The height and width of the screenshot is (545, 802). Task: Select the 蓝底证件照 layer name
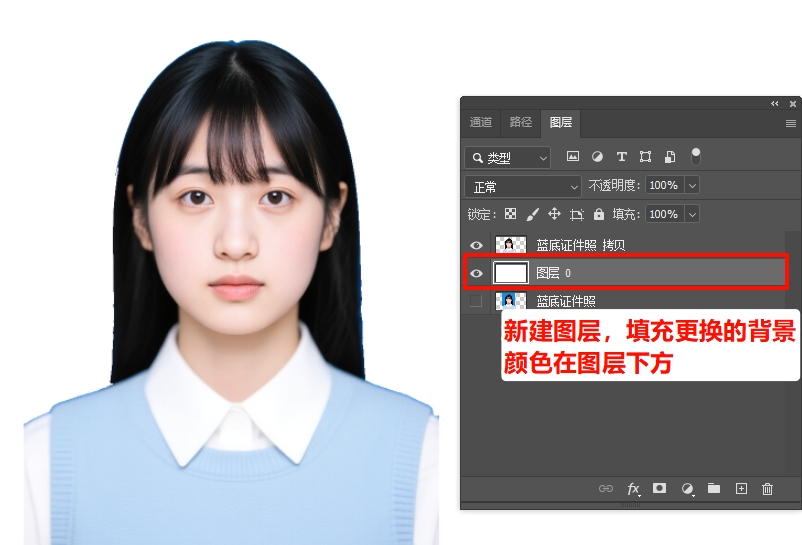[566, 302]
